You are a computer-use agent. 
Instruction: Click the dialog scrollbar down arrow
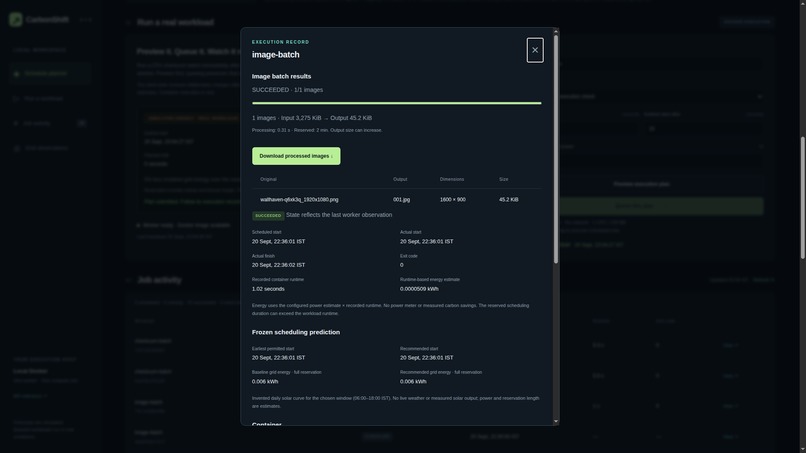(x=556, y=422)
